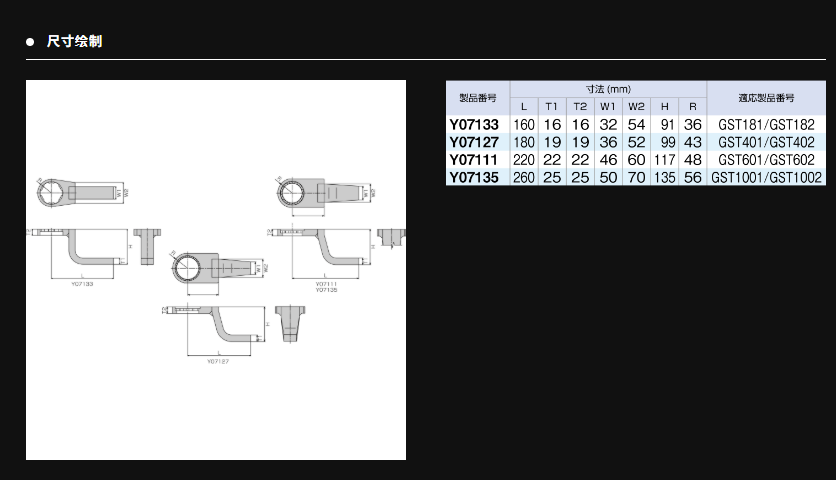Click the GST1001/GST1002 compatible model cell
836x480 pixels.
(x=766, y=178)
